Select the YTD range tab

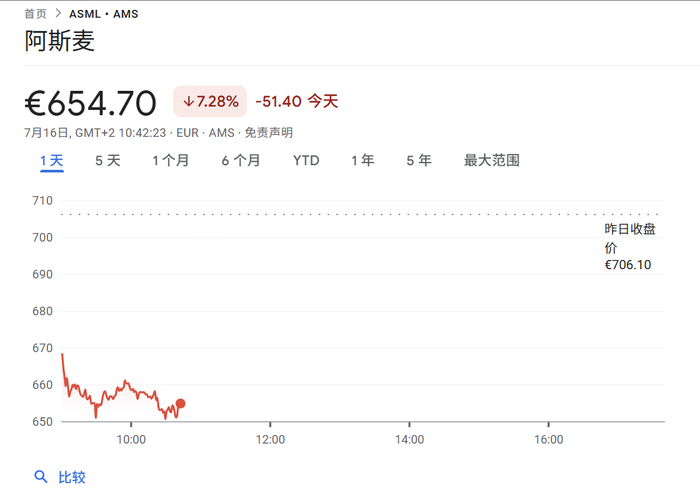point(306,160)
